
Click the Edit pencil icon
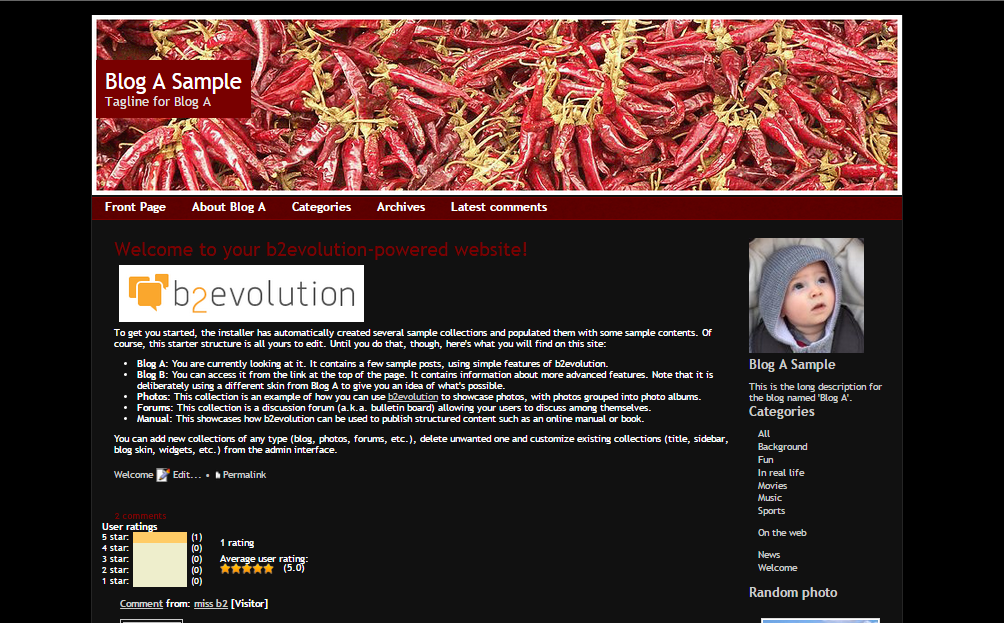click(x=163, y=475)
